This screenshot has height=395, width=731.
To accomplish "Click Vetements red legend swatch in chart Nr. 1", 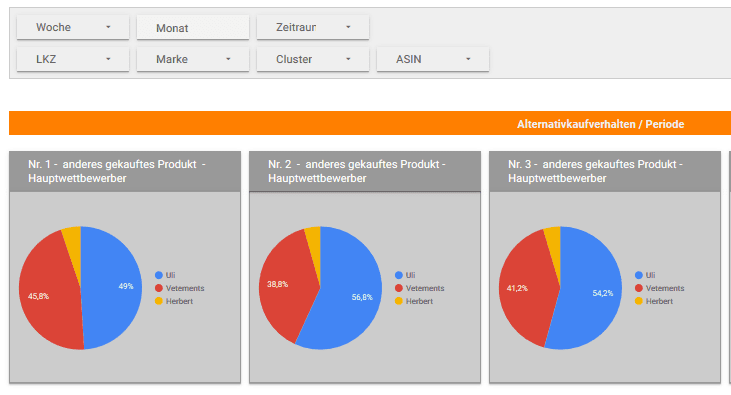I will coord(159,288).
